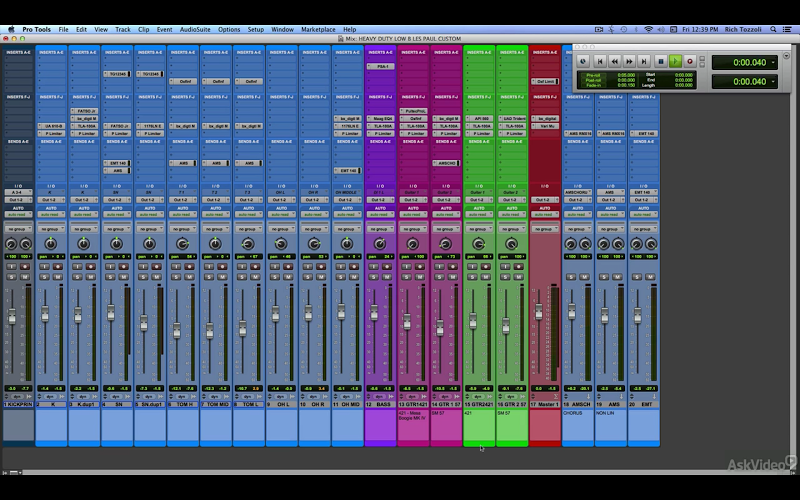Open the UA 610-B insert on K track
This screenshot has width=800, height=500.
click(x=51, y=126)
